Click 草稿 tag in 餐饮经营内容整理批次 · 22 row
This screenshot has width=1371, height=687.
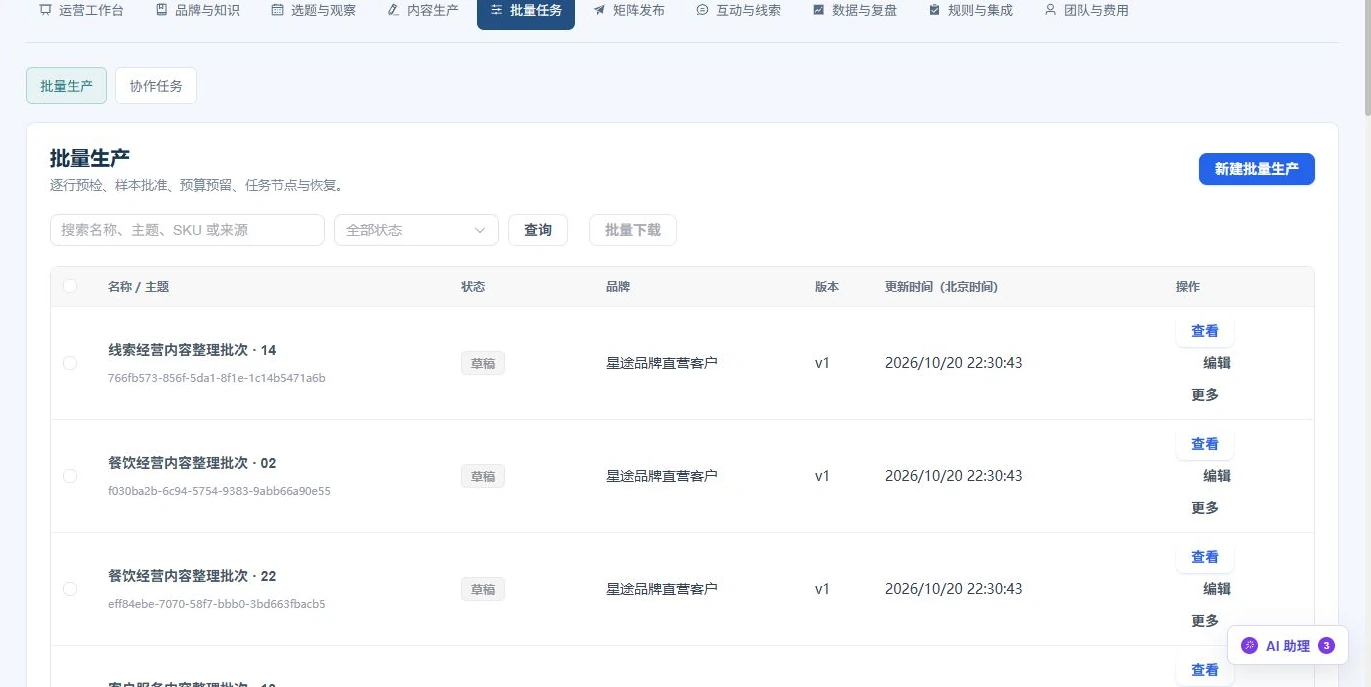pyautogui.click(x=483, y=589)
